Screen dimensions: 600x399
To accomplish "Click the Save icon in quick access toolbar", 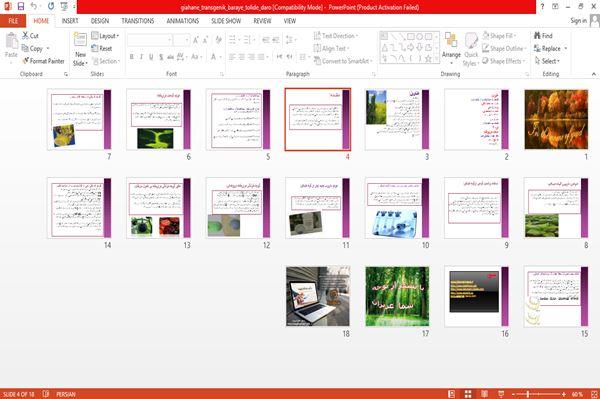I will [x=21, y=6].
